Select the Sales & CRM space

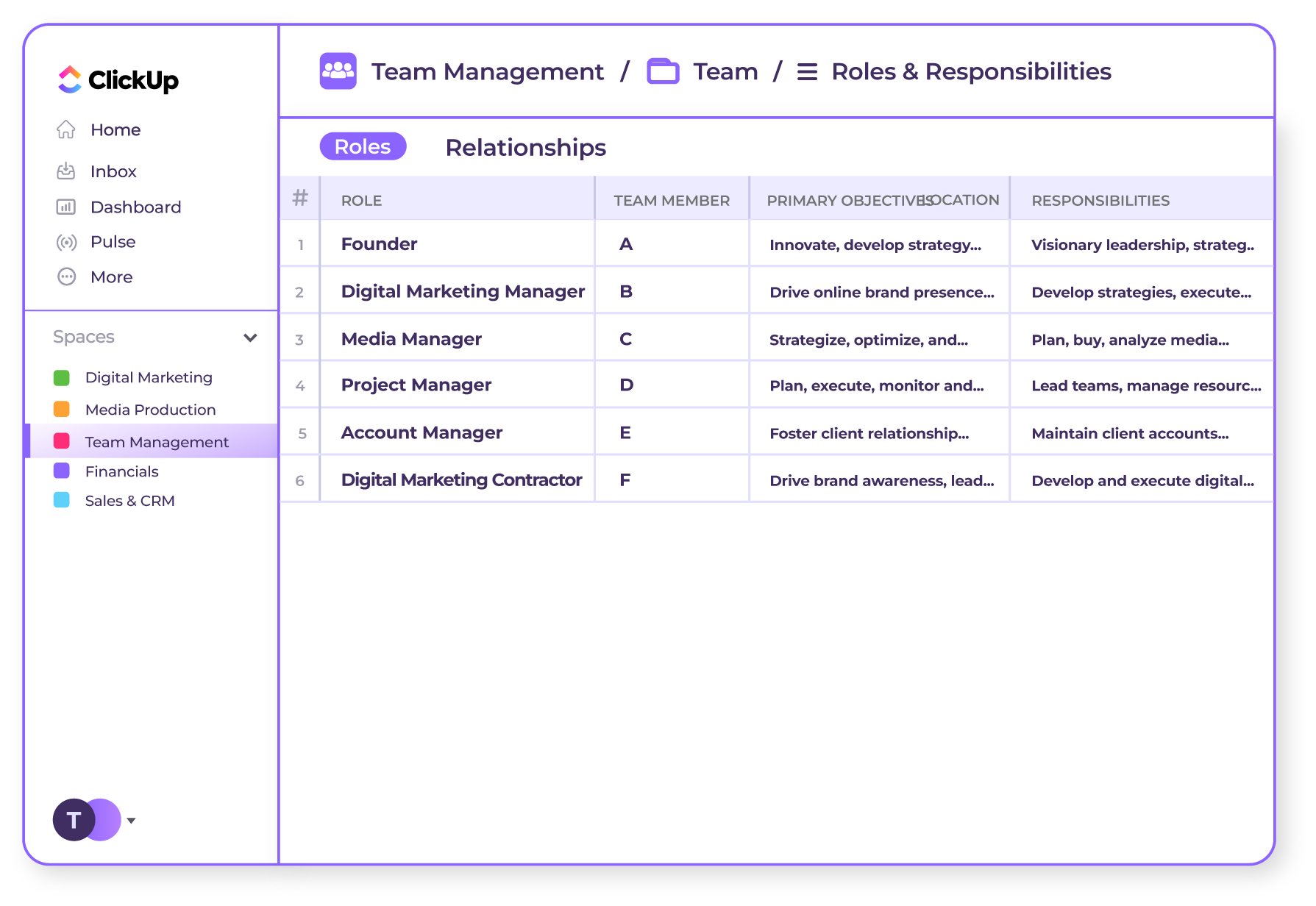point(129,501)
